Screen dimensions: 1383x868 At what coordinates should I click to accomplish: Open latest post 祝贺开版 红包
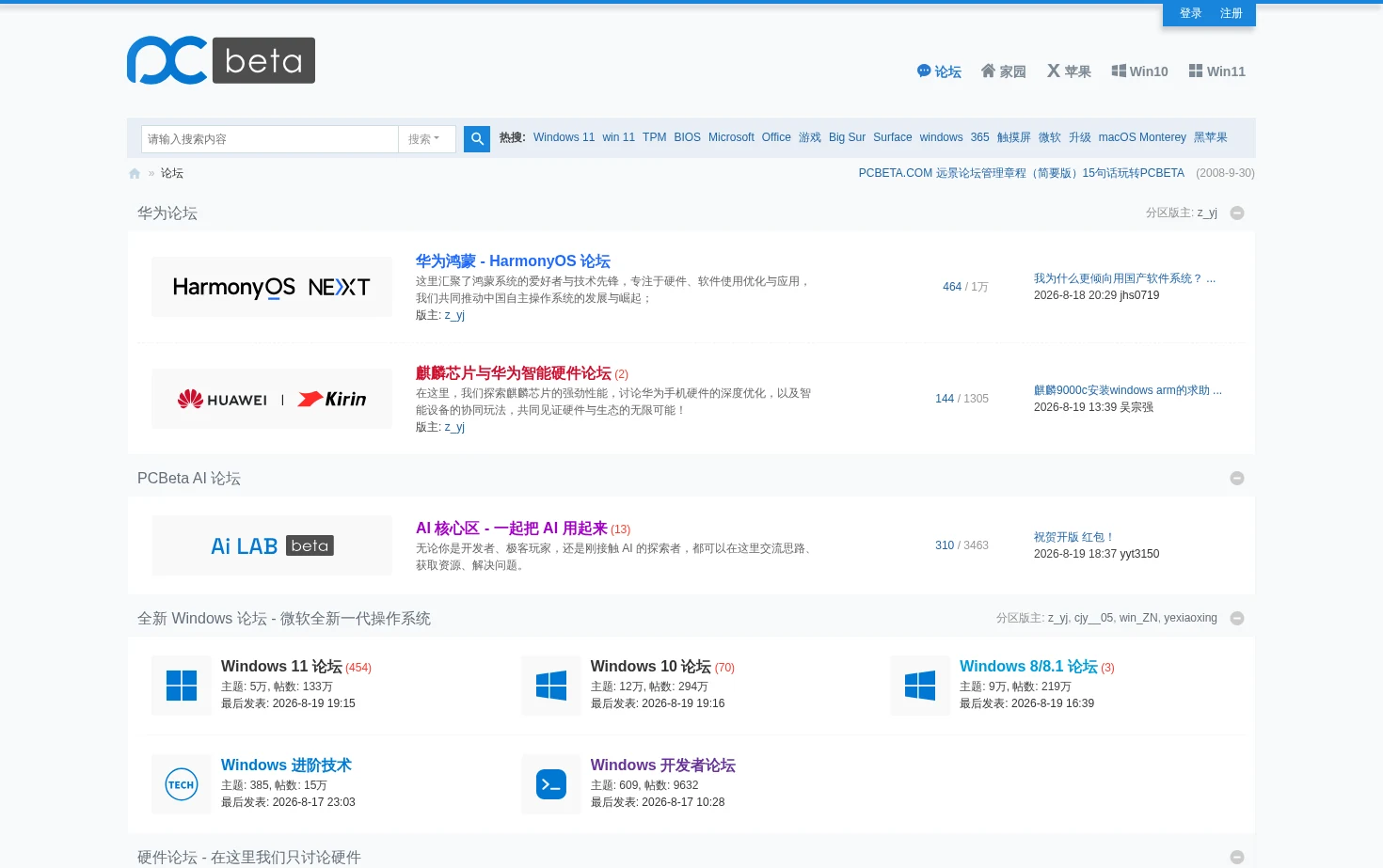tap(1073, 537)
